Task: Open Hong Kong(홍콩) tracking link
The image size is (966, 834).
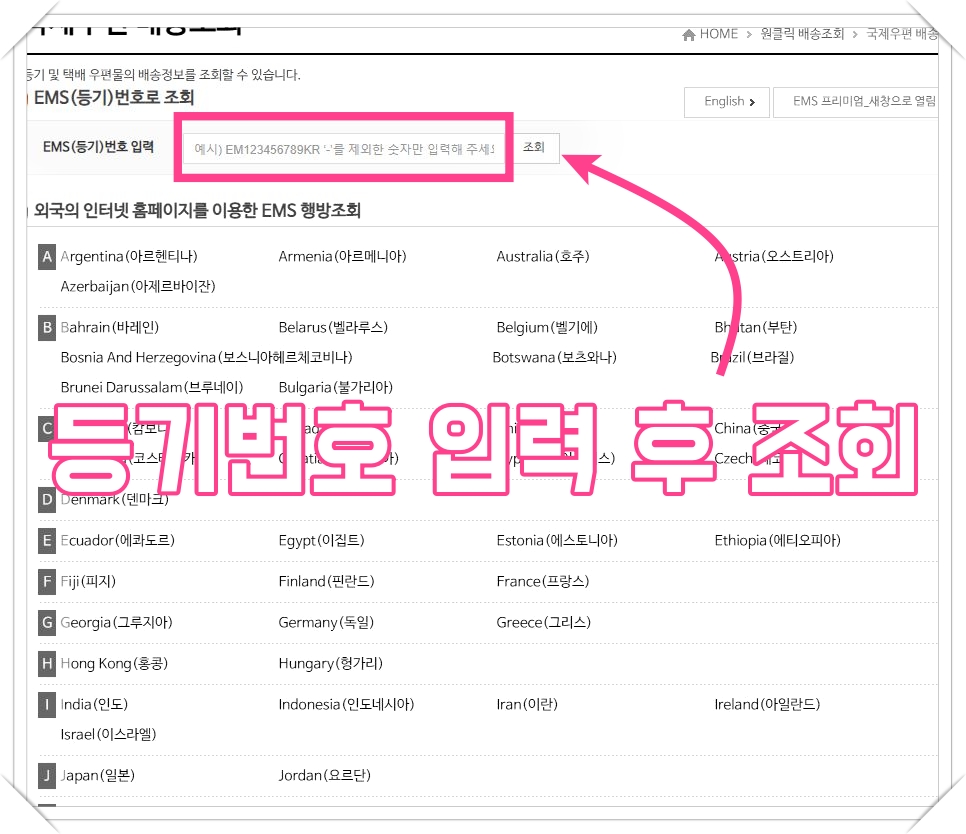Action: [114, 664]
